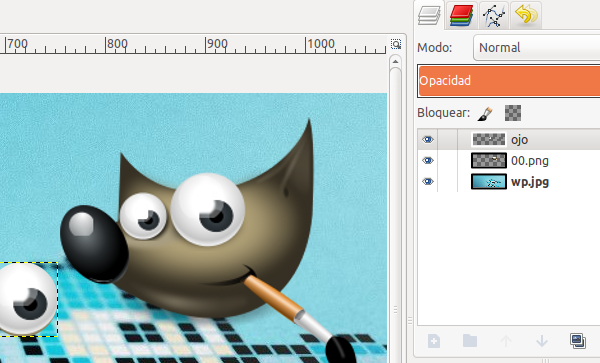
Task: Open the Channels tab
Action: (x=461, y=15)
